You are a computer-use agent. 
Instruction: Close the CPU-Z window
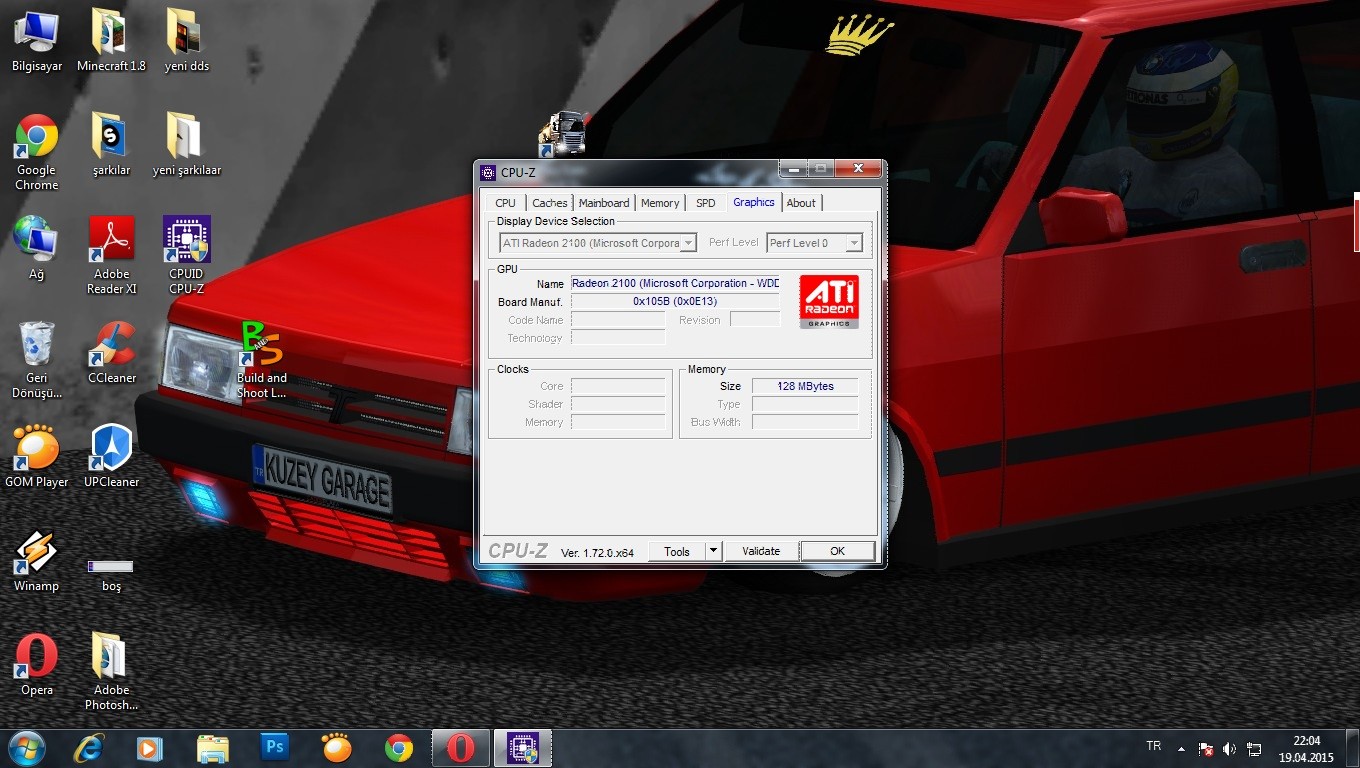click(x=857, y=169)
